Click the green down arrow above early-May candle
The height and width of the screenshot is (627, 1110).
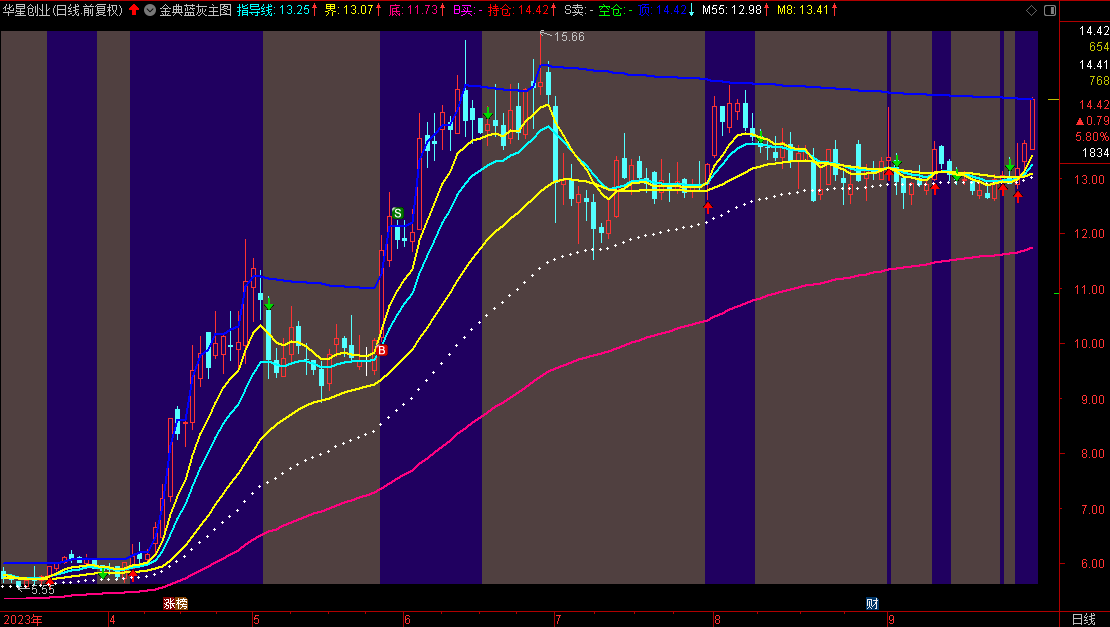coord(268,304)
